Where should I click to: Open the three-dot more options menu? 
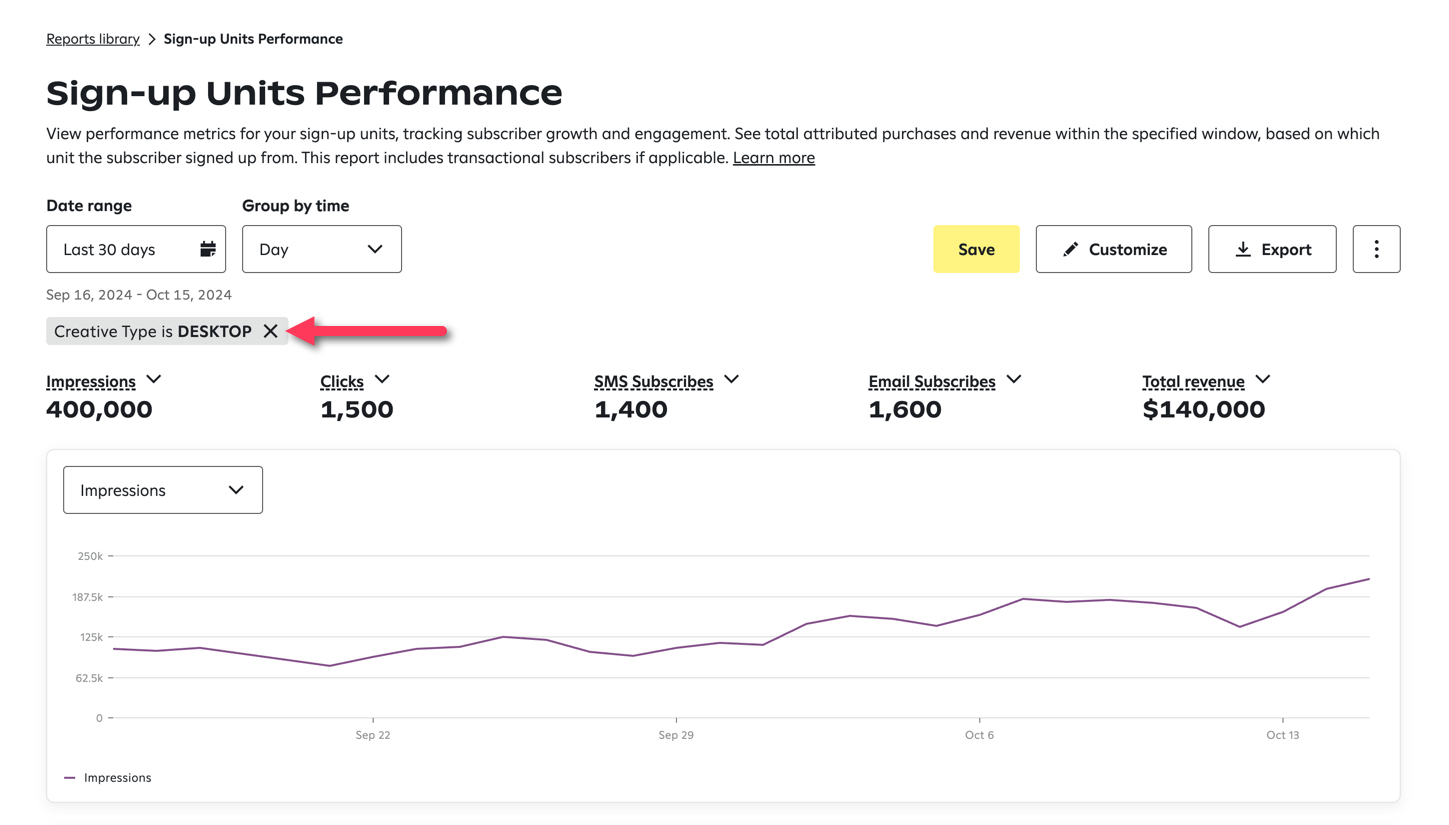[x=1377, y=249]
